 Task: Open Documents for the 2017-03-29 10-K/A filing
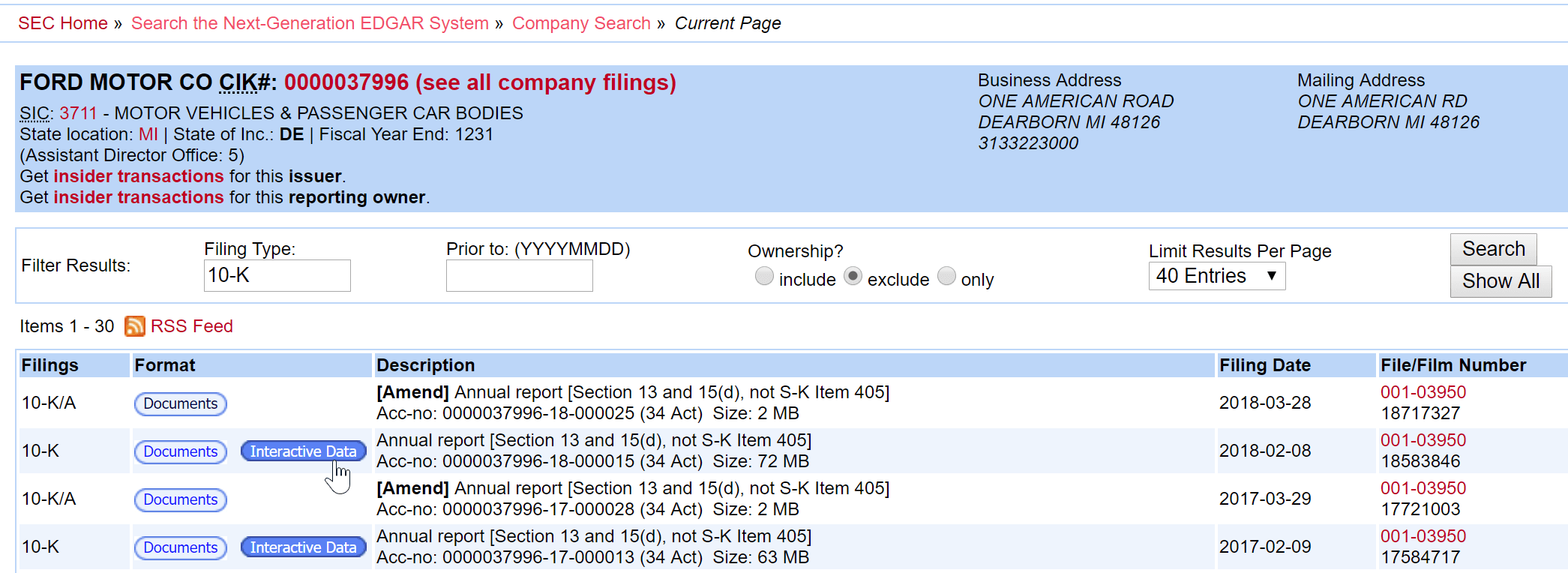[181, 499]
